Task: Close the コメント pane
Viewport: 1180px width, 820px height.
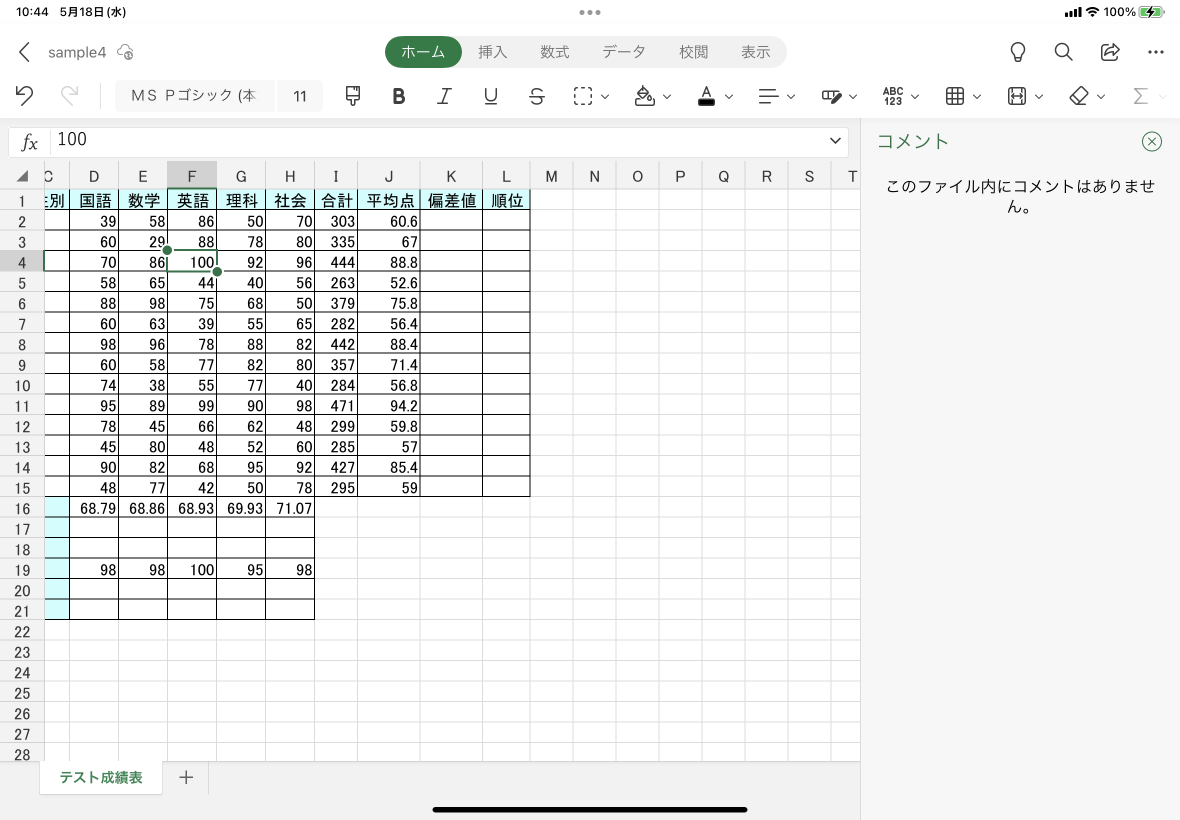Action: pos(1151,141)
